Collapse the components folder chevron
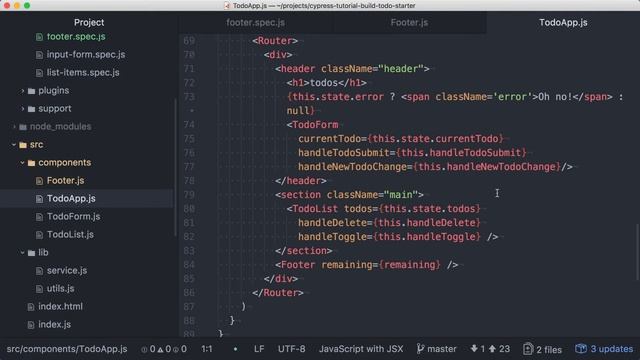 (x=22, y=162)
